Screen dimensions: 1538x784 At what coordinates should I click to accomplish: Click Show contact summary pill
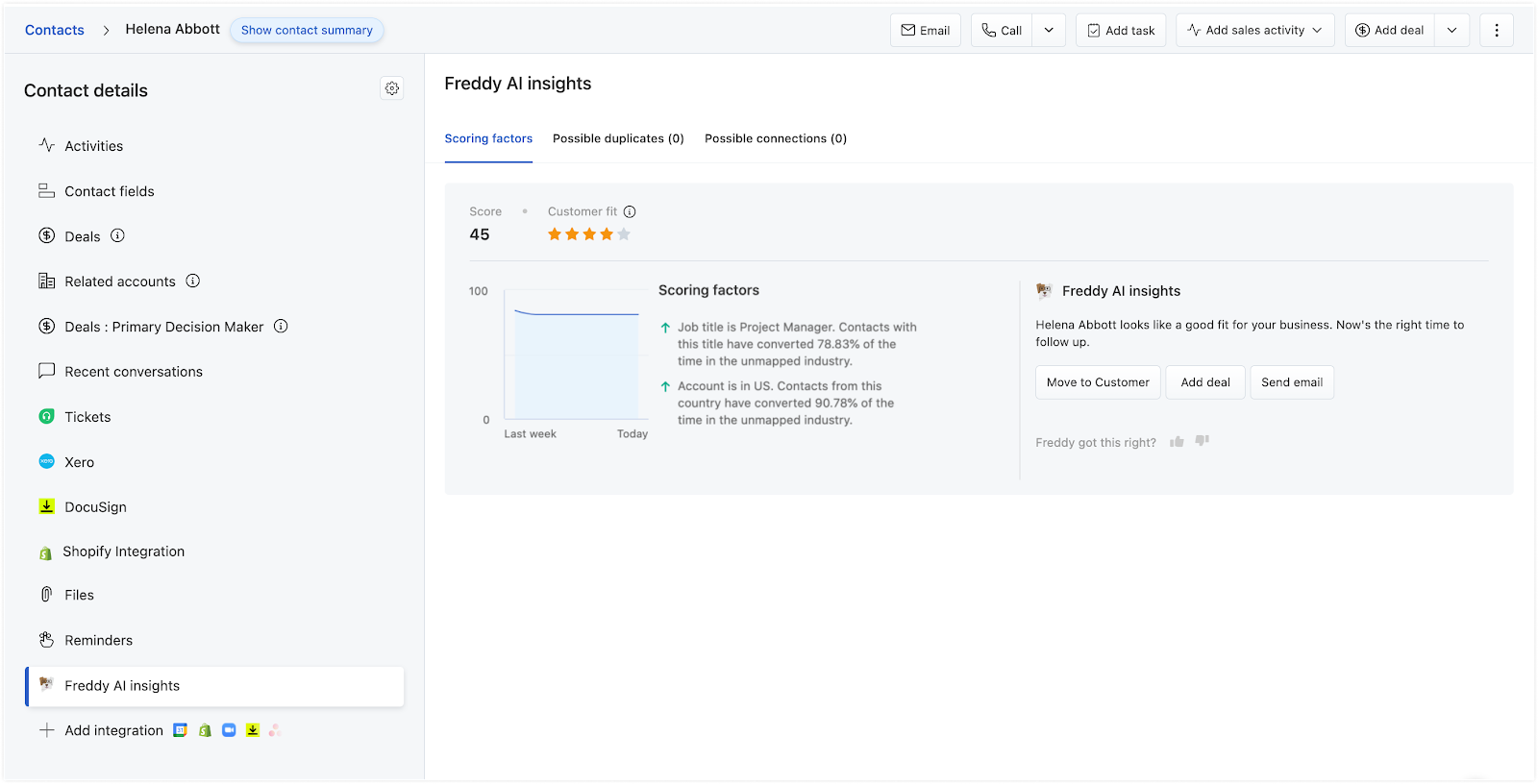click(307, 30)
